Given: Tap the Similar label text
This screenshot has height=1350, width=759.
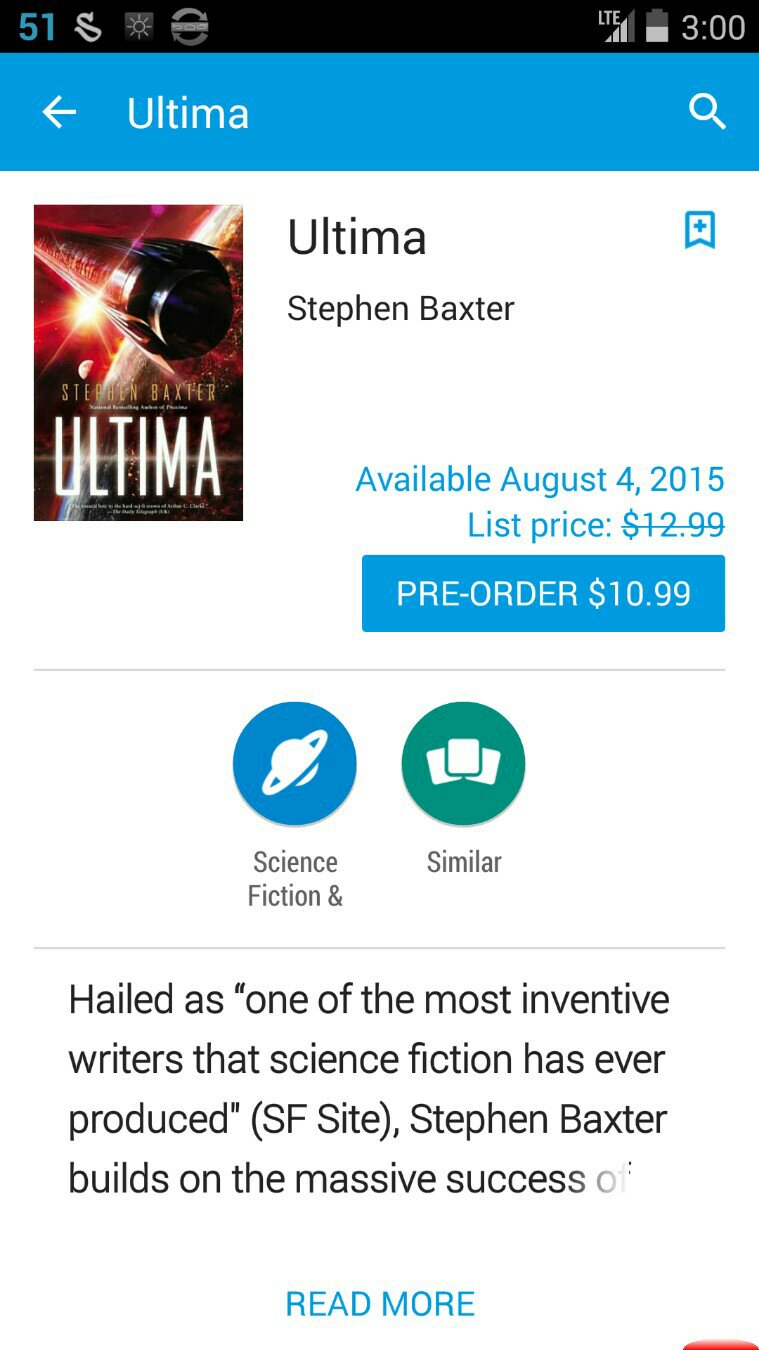Looking at the screenshot, I should coord(464,861).
